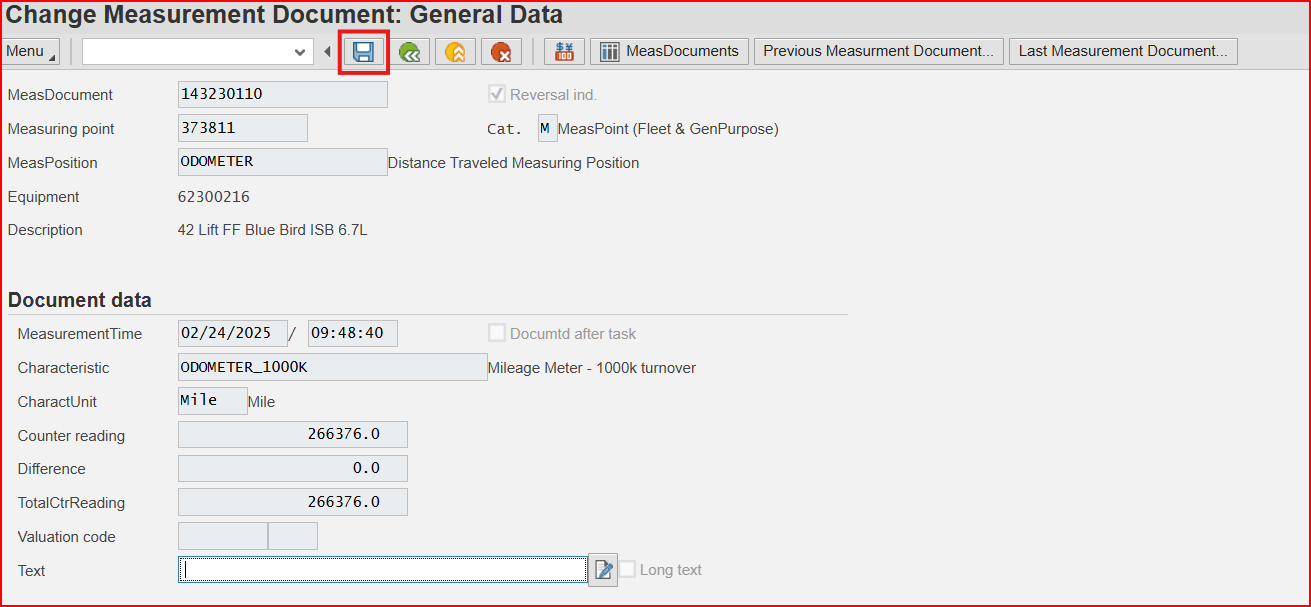The width and height of the screenshot is (1311, 607).
Task: Click the Distance Traveled Measuring Position text
Action: (x=513, y=163)
